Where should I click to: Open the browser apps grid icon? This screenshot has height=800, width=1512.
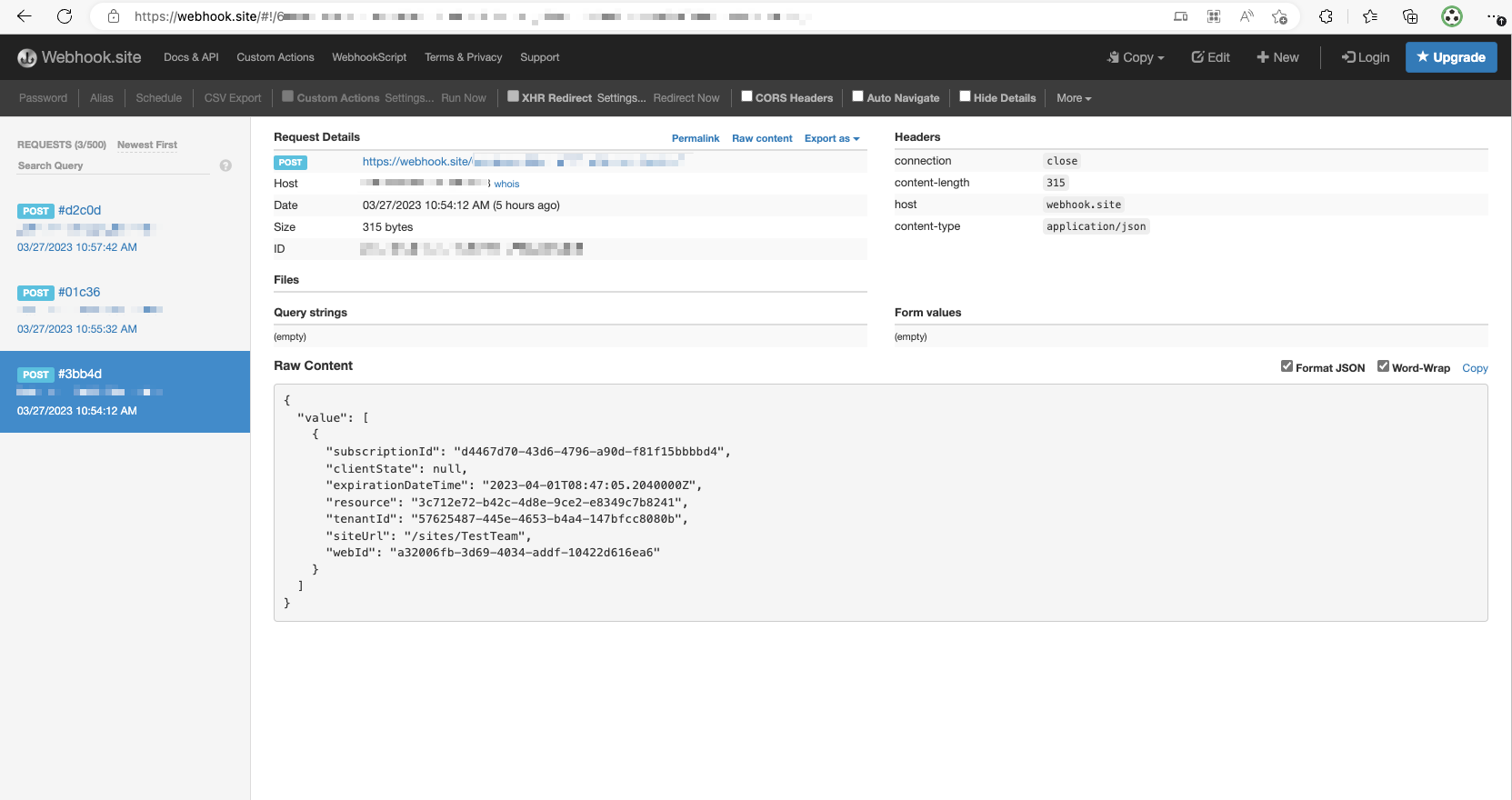coord(1213,16)
